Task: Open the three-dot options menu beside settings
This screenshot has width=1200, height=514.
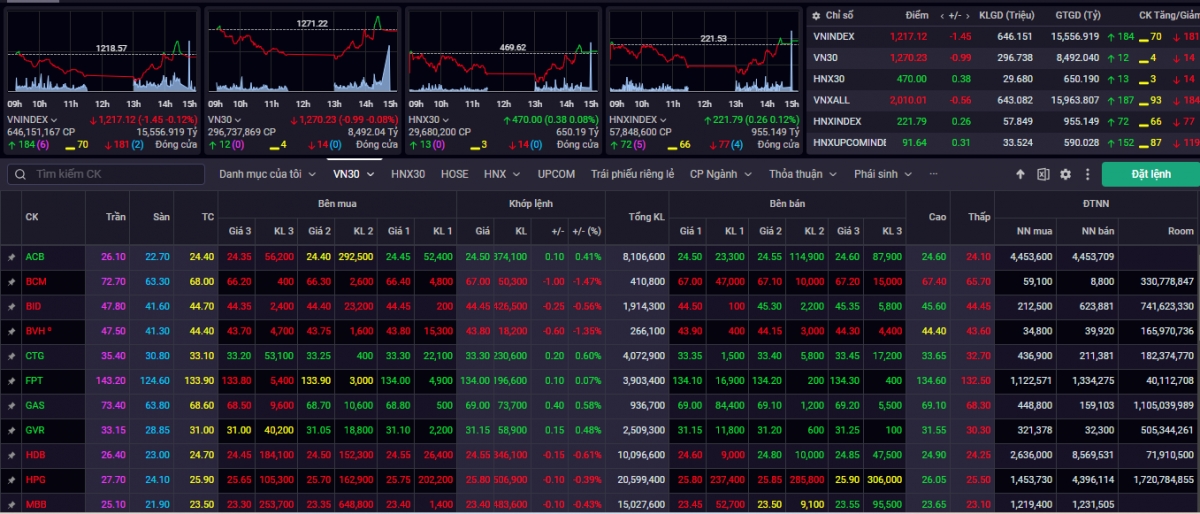Action: click(1086, 174)
